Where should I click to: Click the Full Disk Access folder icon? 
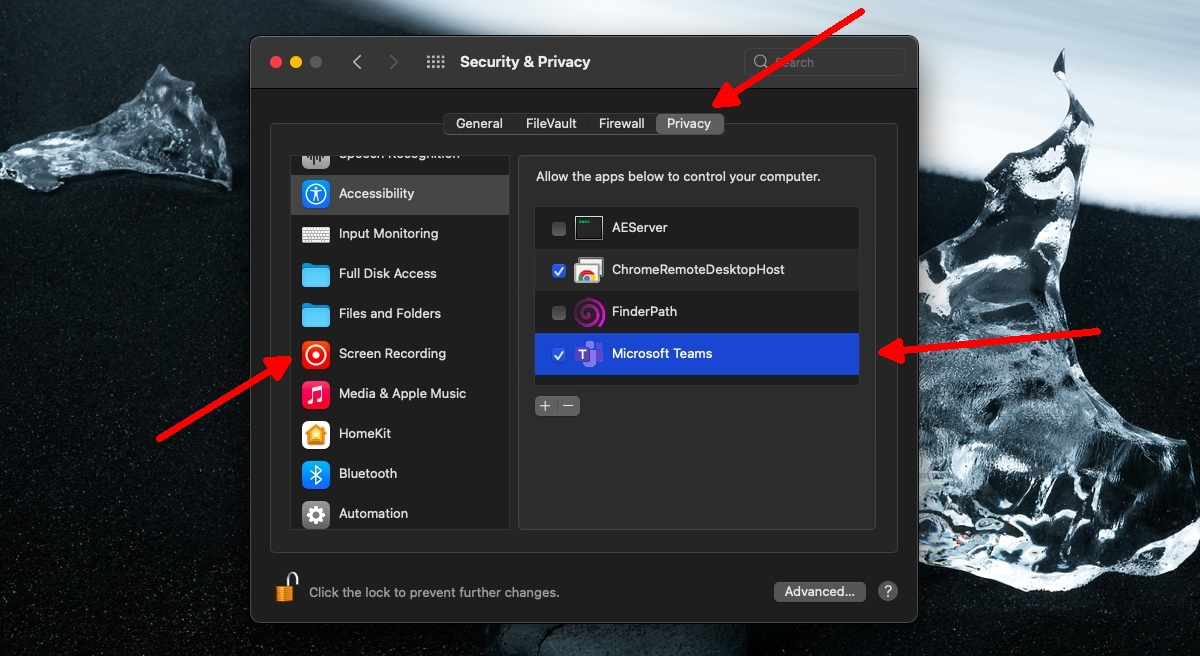coord(316,274)
